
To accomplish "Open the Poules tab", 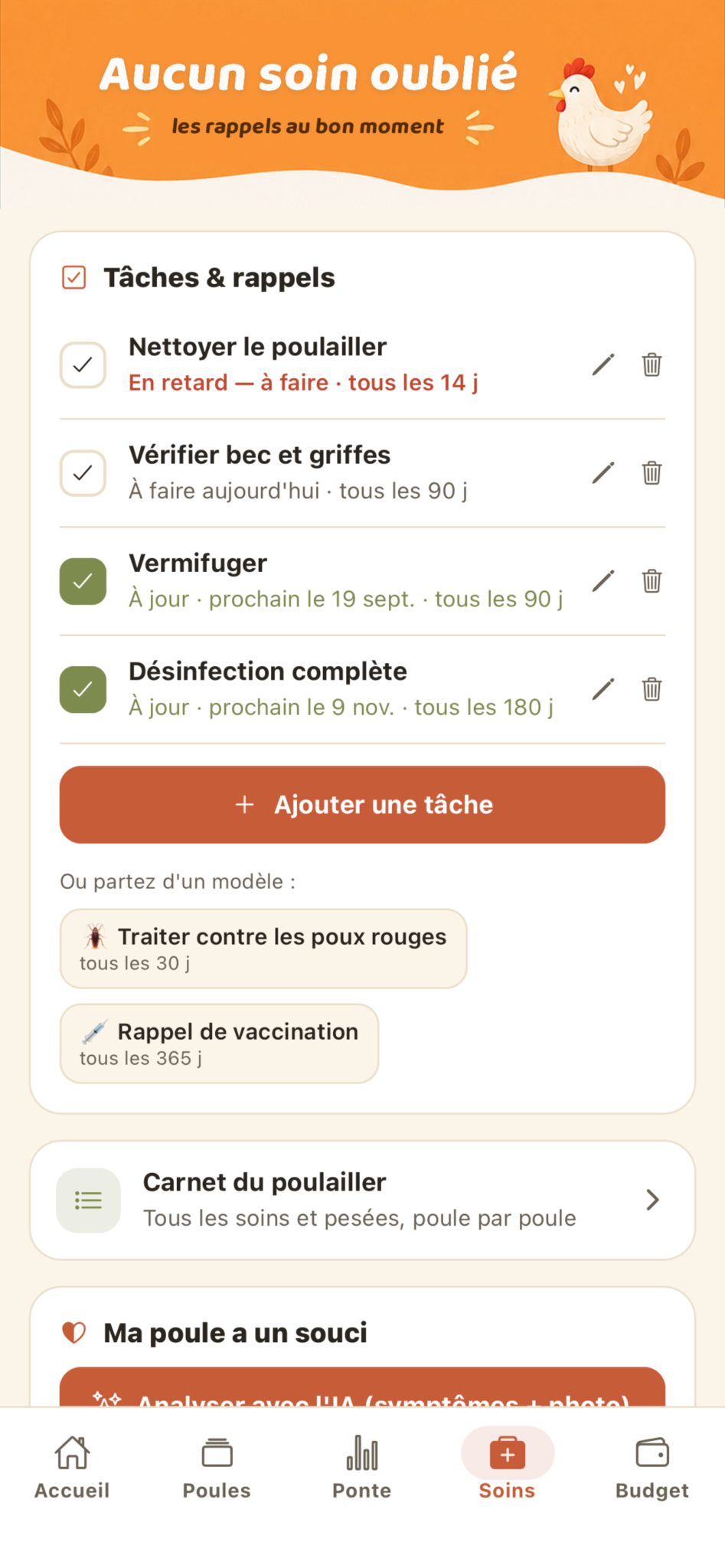I will click(217, 1466).
